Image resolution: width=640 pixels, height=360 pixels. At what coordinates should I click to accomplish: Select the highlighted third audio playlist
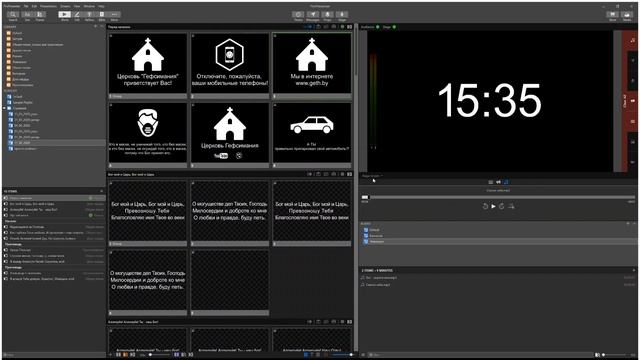pyautogui.click(x=498, y=242)
